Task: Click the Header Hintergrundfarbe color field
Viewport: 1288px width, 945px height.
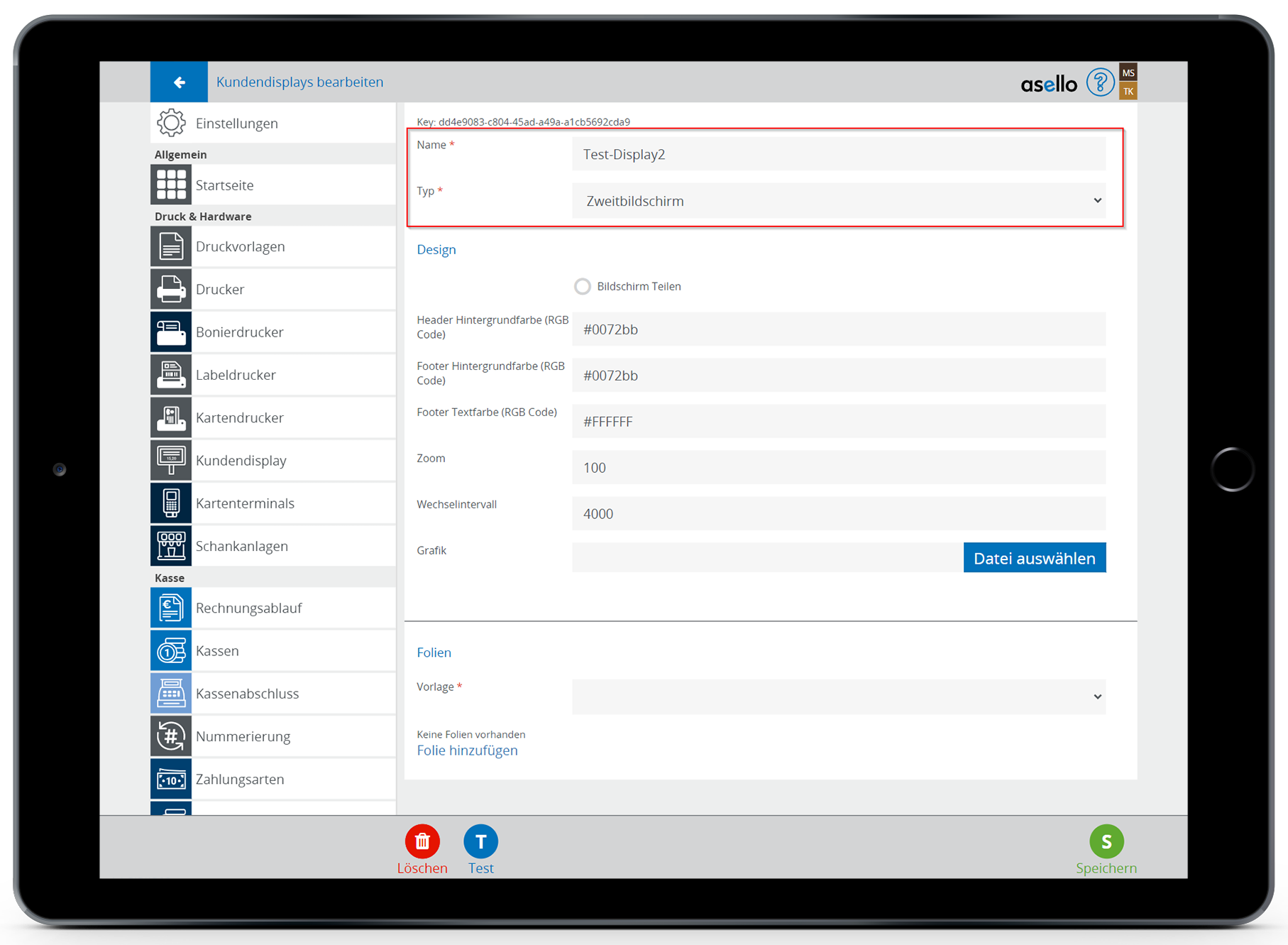Action: click(838, 329)
